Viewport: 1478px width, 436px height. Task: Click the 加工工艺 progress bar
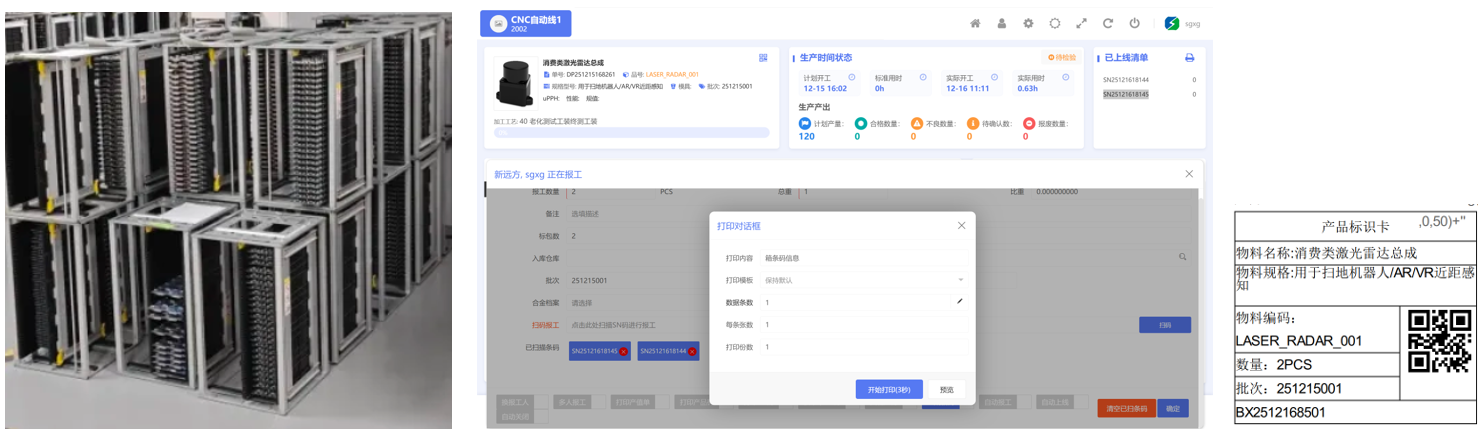(x=631, y=132)
